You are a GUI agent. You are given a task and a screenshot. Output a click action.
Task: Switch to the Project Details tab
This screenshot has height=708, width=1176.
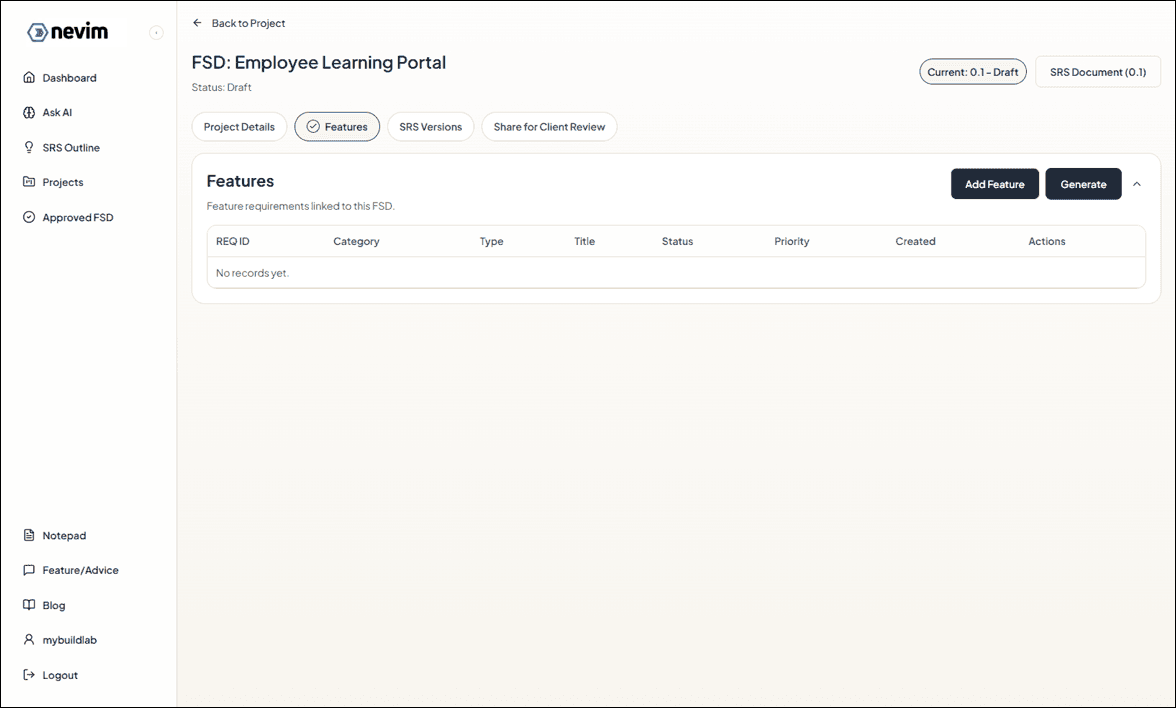pos(239,126)
